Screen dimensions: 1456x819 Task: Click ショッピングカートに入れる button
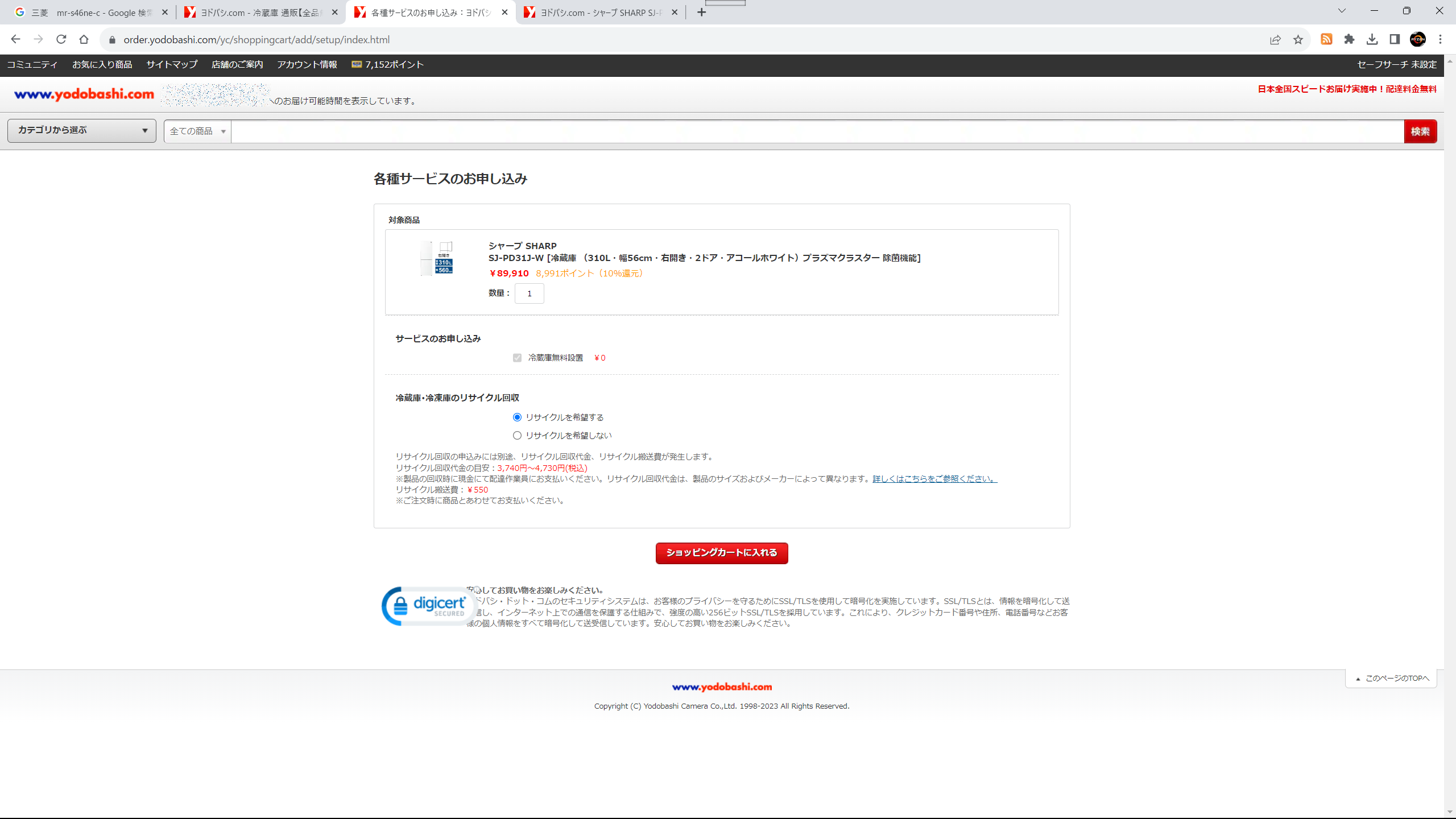[722, 553]
